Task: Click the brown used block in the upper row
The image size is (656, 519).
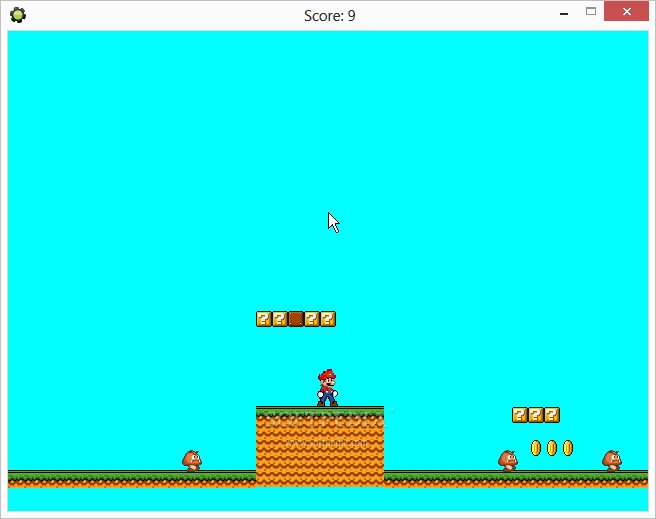Action: tap(296, 319)
